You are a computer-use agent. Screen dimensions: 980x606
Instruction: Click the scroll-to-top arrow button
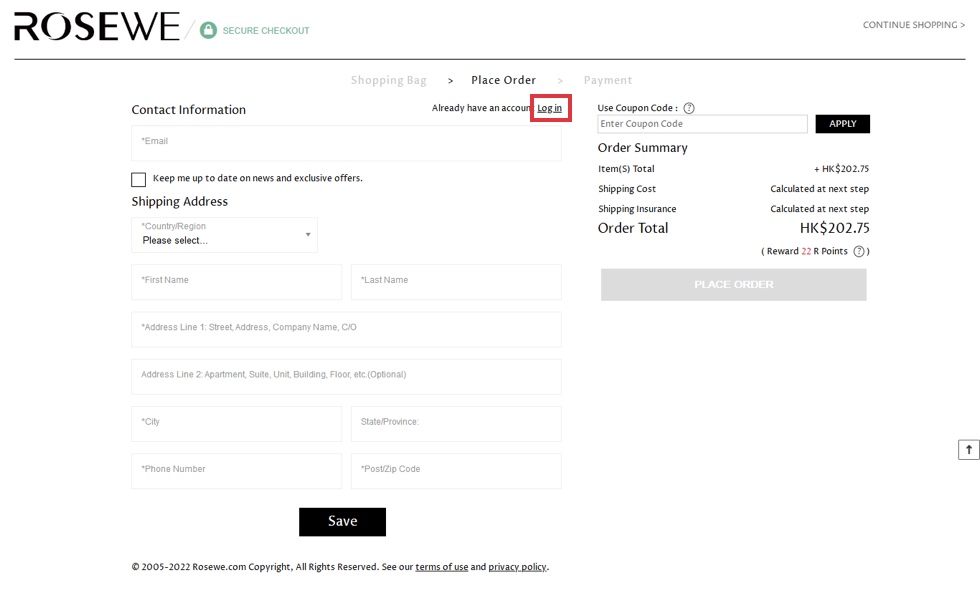(968, 450)
